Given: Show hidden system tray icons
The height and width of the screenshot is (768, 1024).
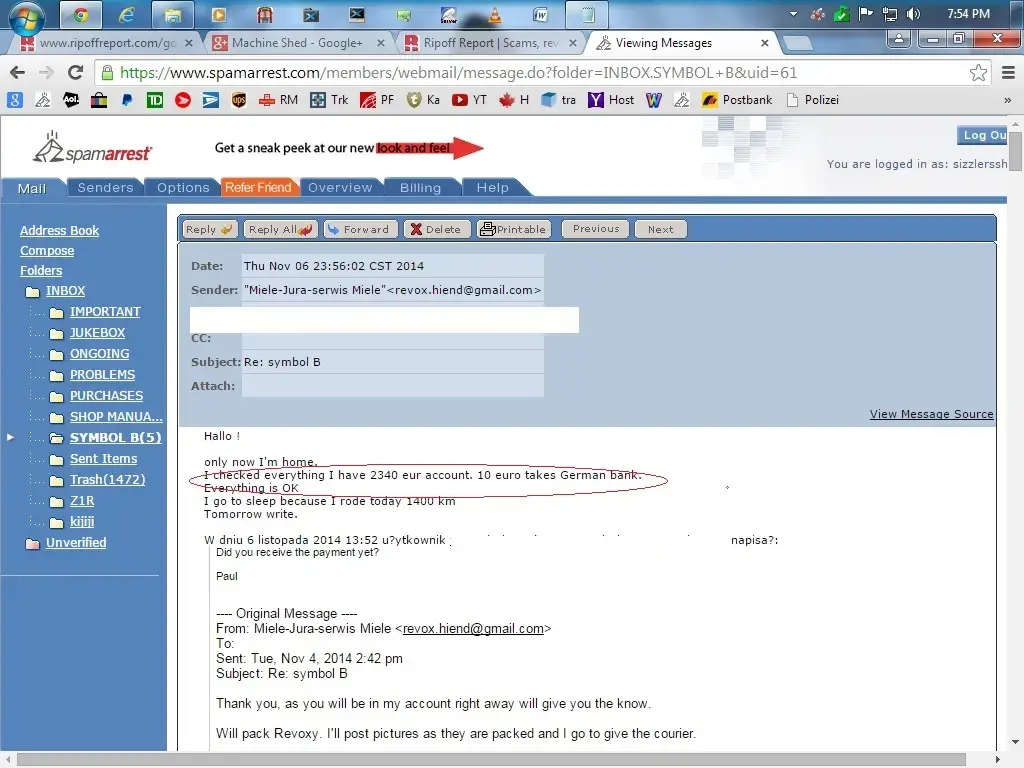Looking at the screenshot, I should point(794,14).
